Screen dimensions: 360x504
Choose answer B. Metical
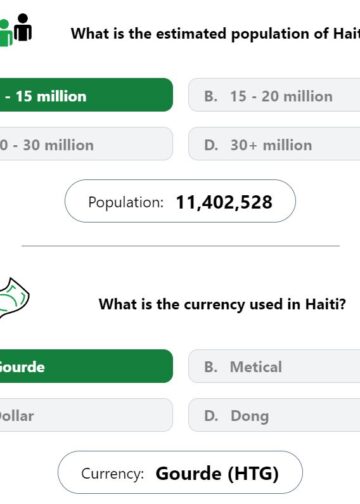point(274,366)
